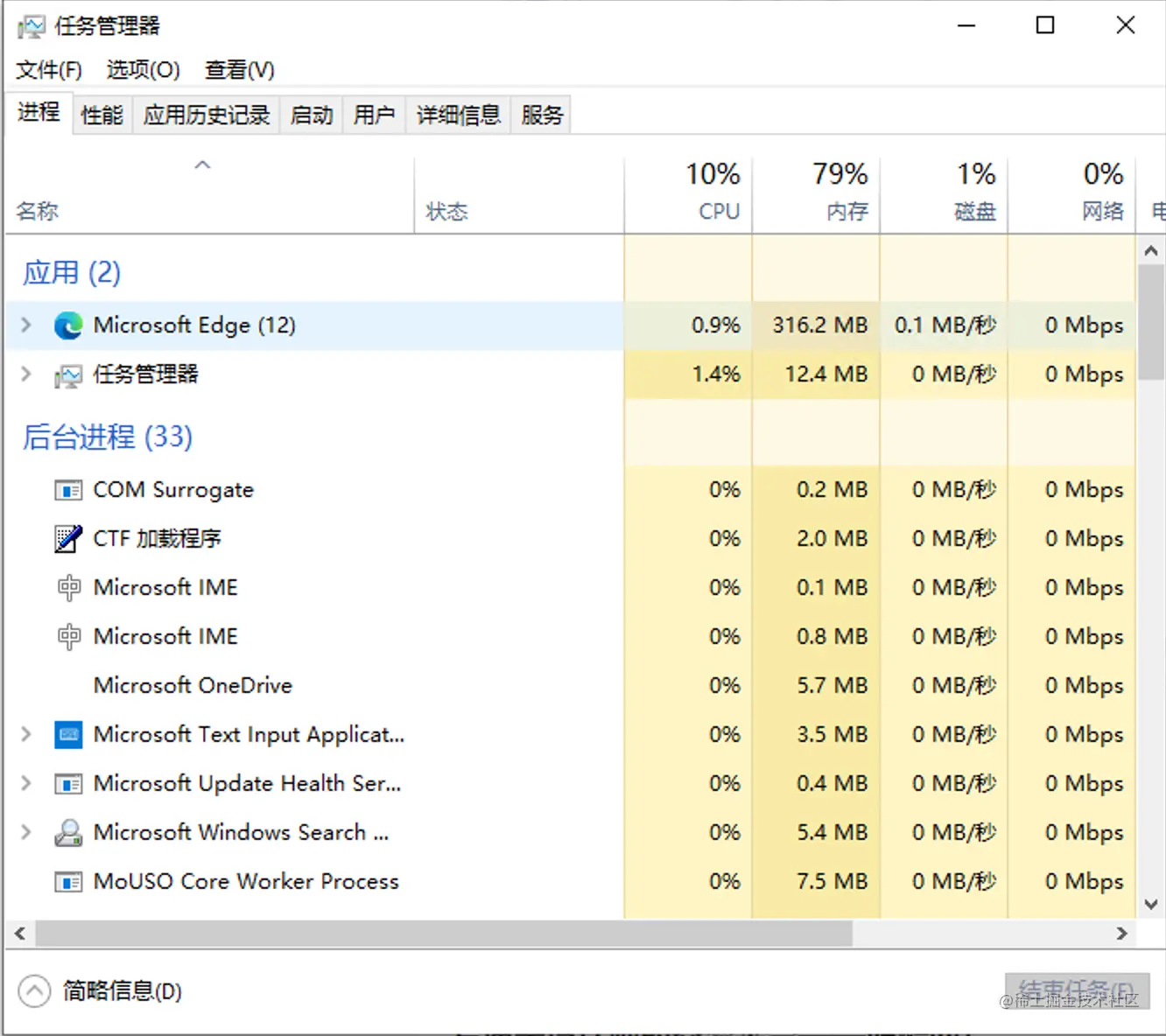Click the 12.4 MB memory cell

click(816, 374)
